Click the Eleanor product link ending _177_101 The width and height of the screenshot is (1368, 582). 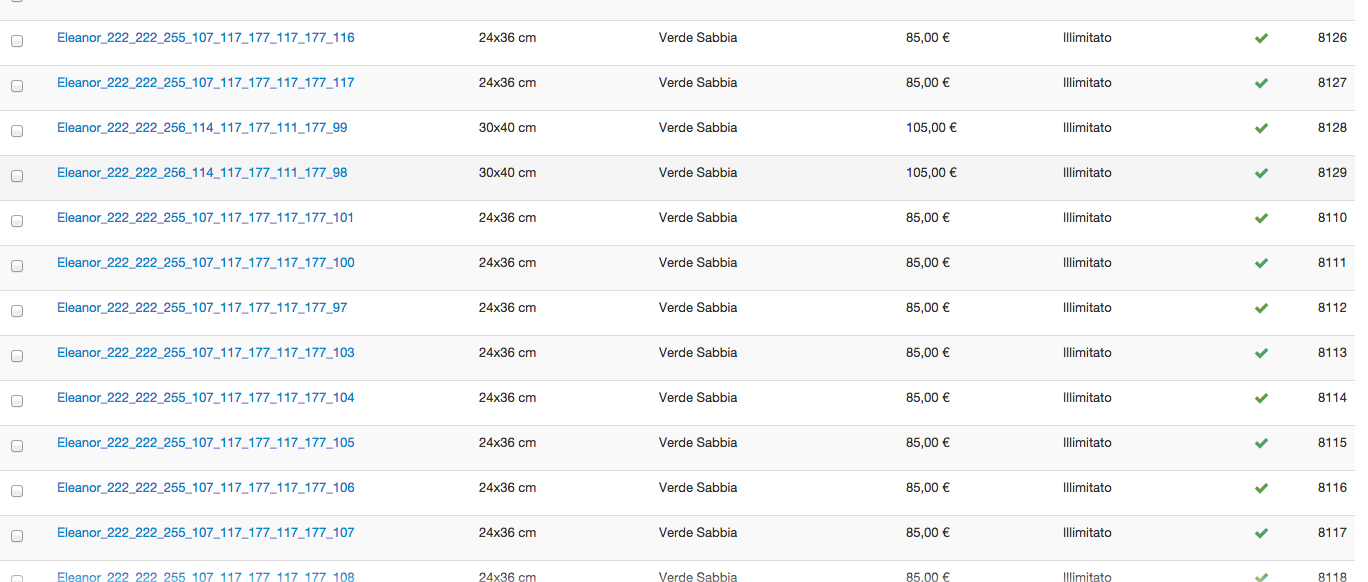pyautogui.click(x=205, y=218)
